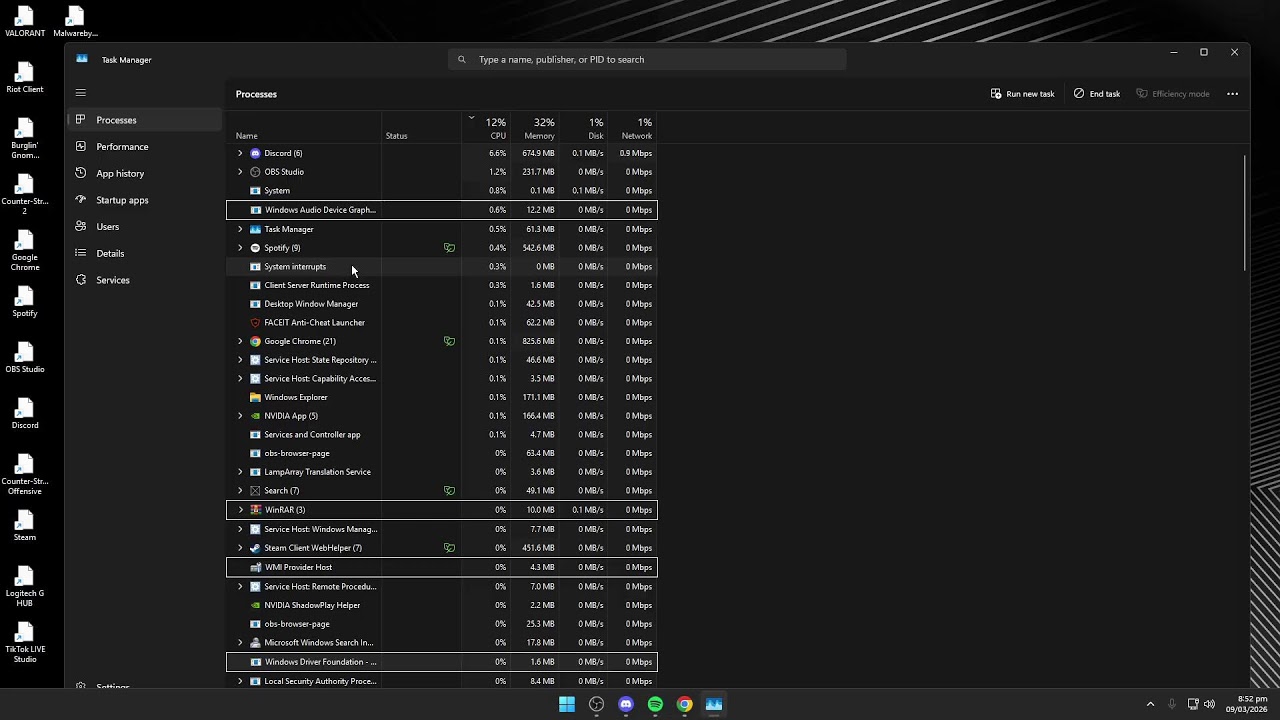Viewport: 1280px width, 720px height.
Task: Sort processes by Disk column
Action: (584, 128)
